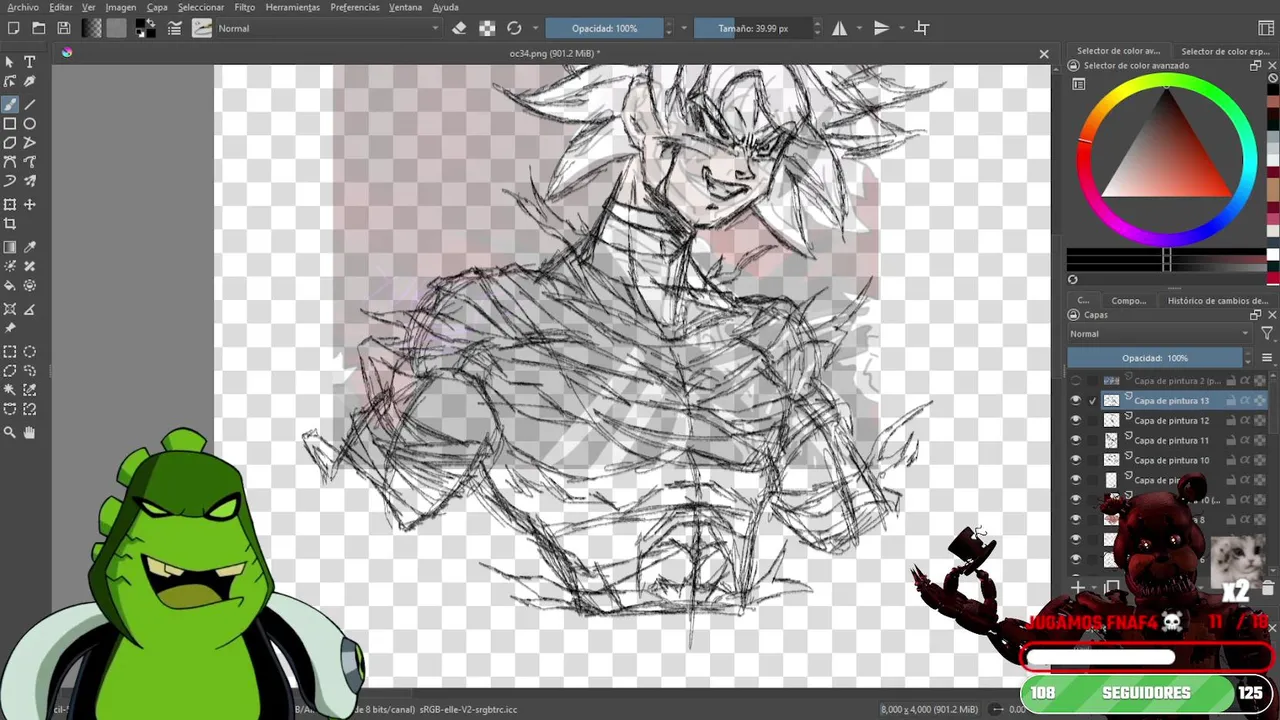Open the Preferencias menu

click(355, 7)
